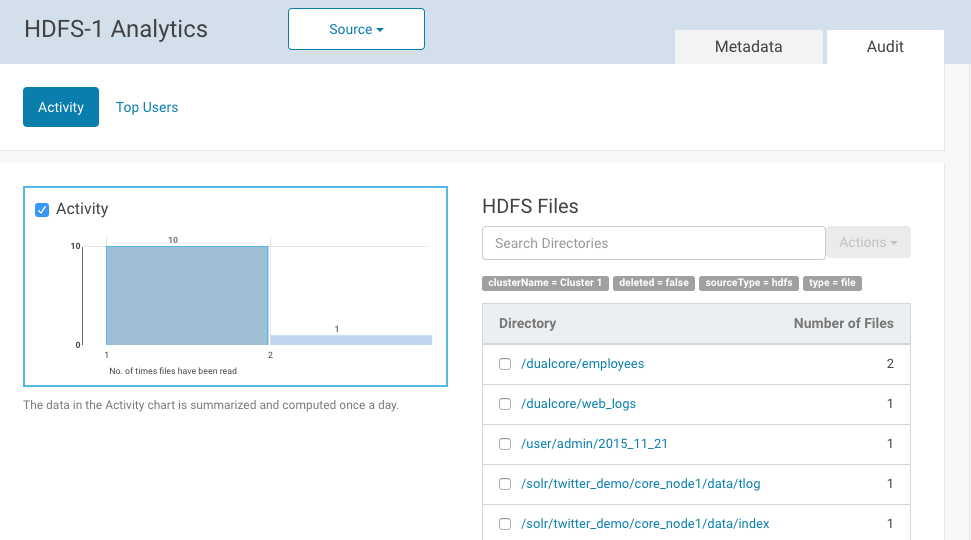Click the deleted = false filter tag

pyautogui.click(x=654, y=283)
